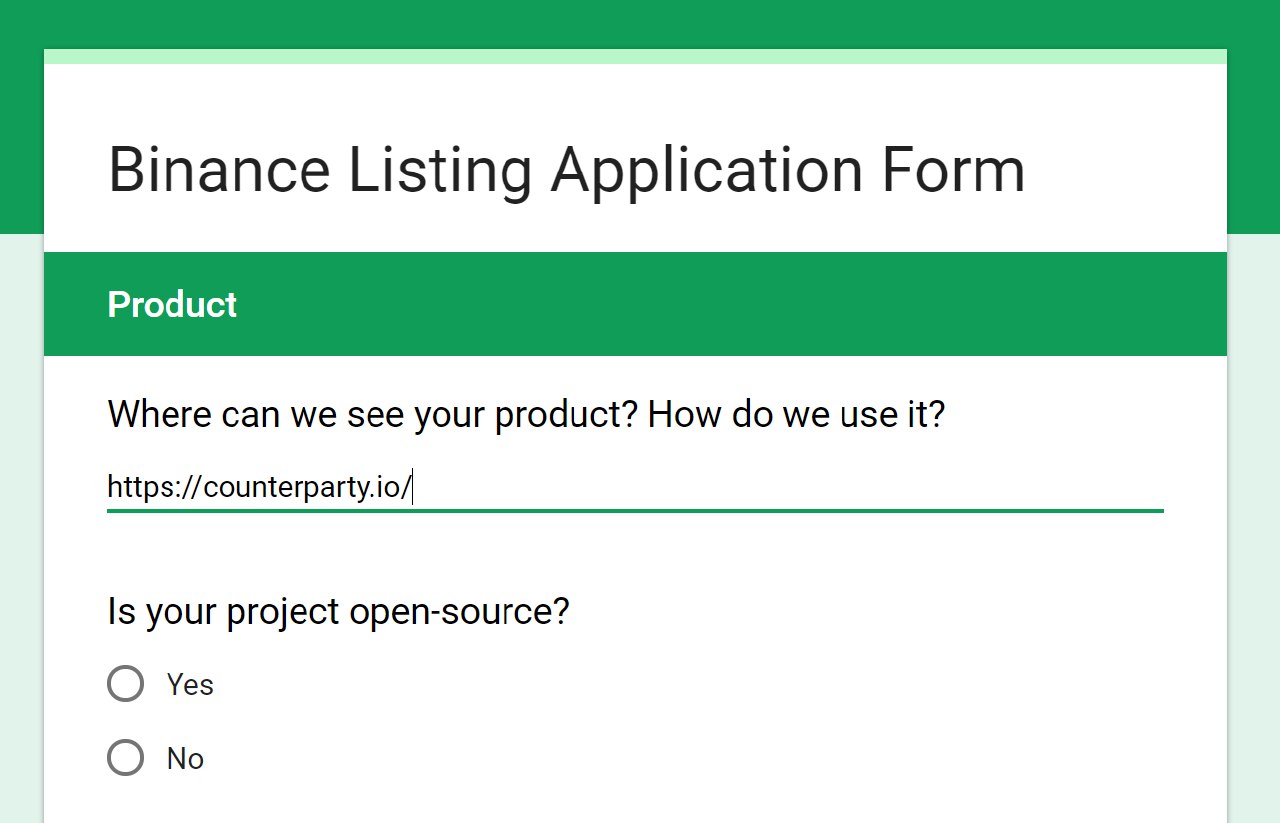Select the Yes radio button

[125, 684]
